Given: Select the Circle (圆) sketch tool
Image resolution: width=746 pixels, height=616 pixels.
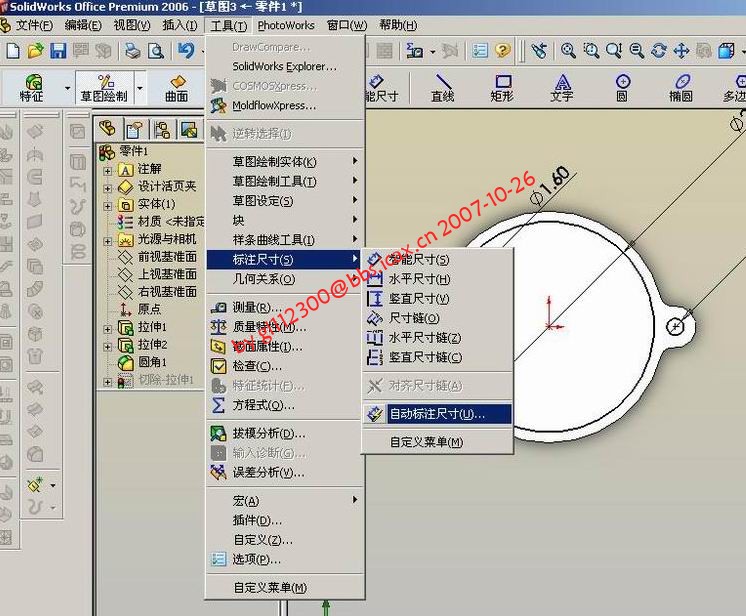Looking at the screenshot, I should 622,88.
